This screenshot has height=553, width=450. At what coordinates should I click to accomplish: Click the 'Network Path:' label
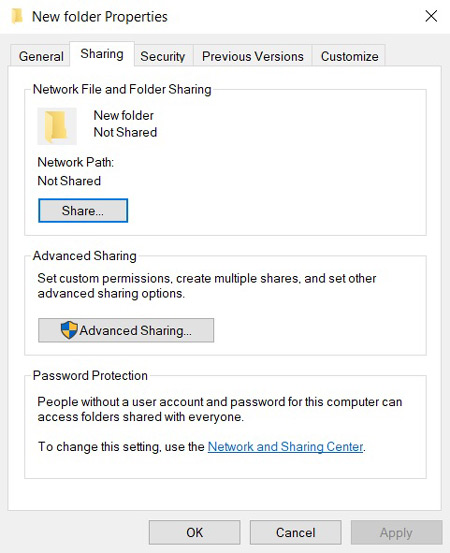coord(75,162)
